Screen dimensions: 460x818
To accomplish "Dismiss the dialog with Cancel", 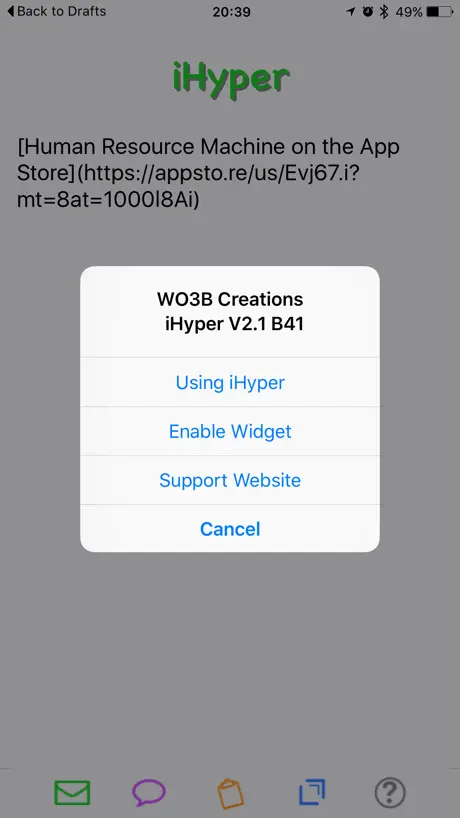I will point(230,529).
